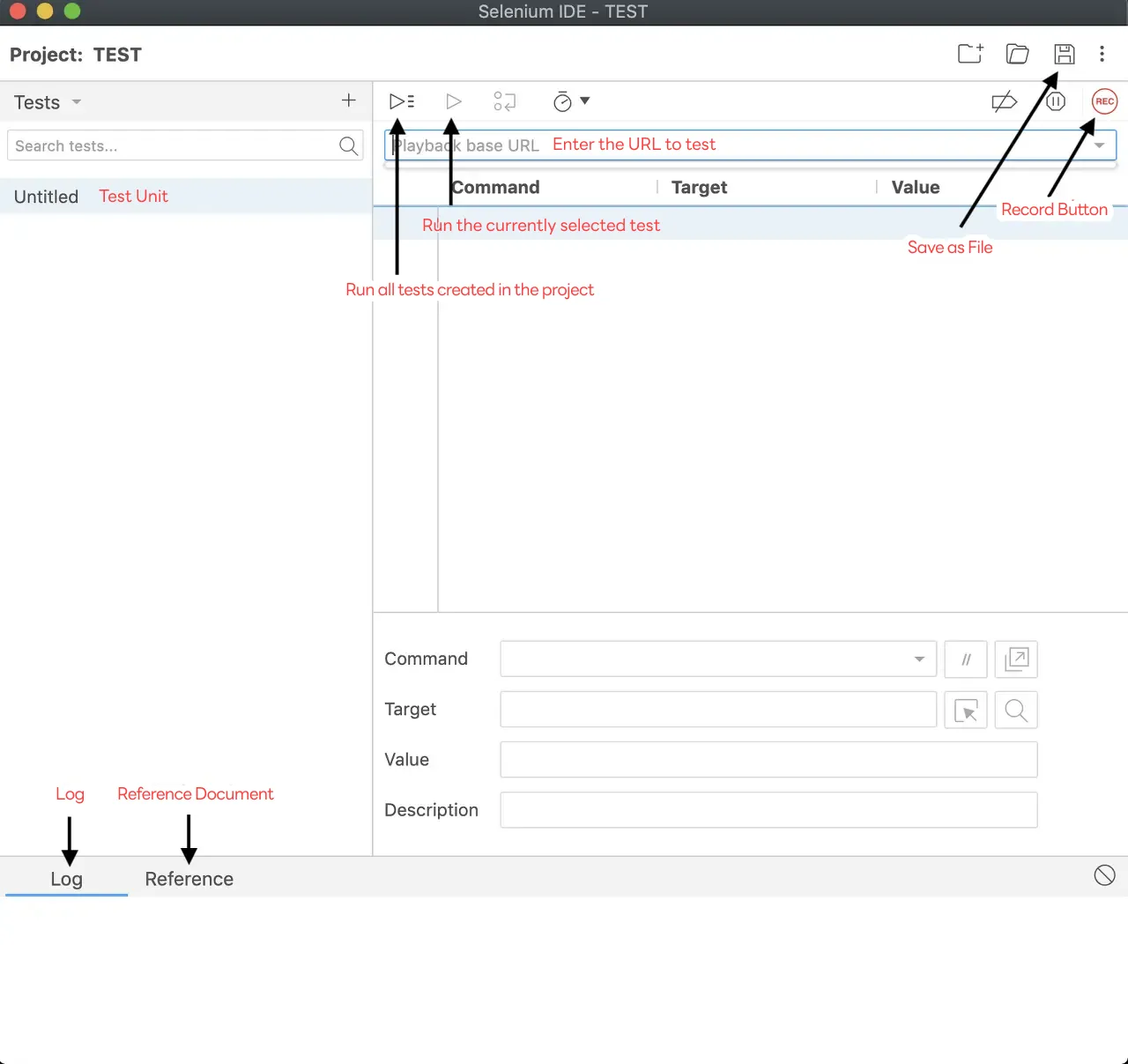Start recording with the REC button
Screen dimensions: 1128x1064
1104,101
